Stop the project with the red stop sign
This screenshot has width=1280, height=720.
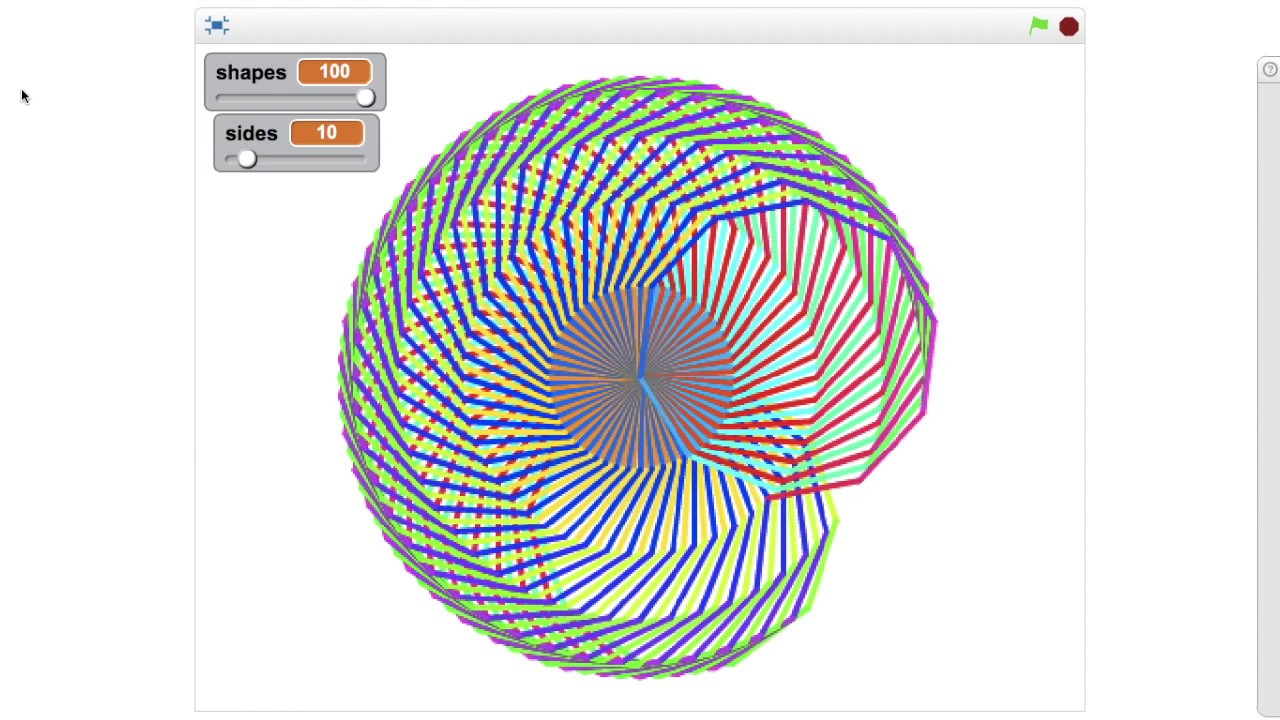[1069, 26]
